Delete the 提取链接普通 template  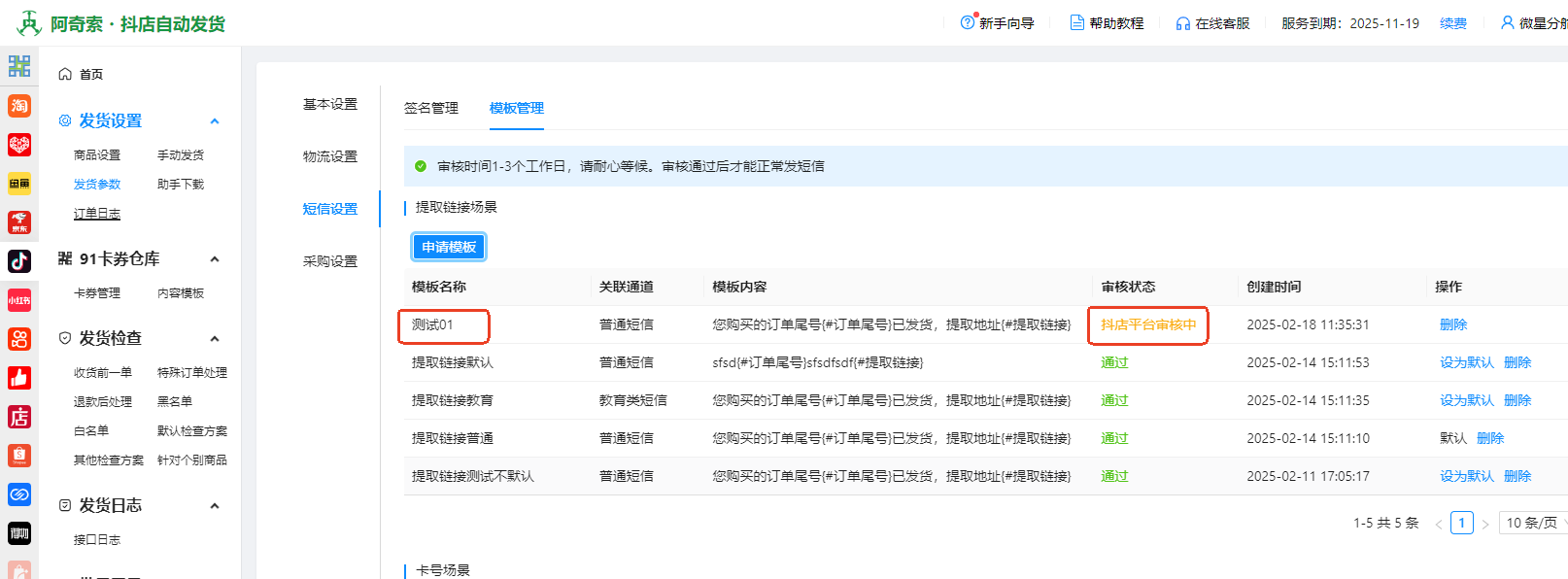coord(1490,438)
